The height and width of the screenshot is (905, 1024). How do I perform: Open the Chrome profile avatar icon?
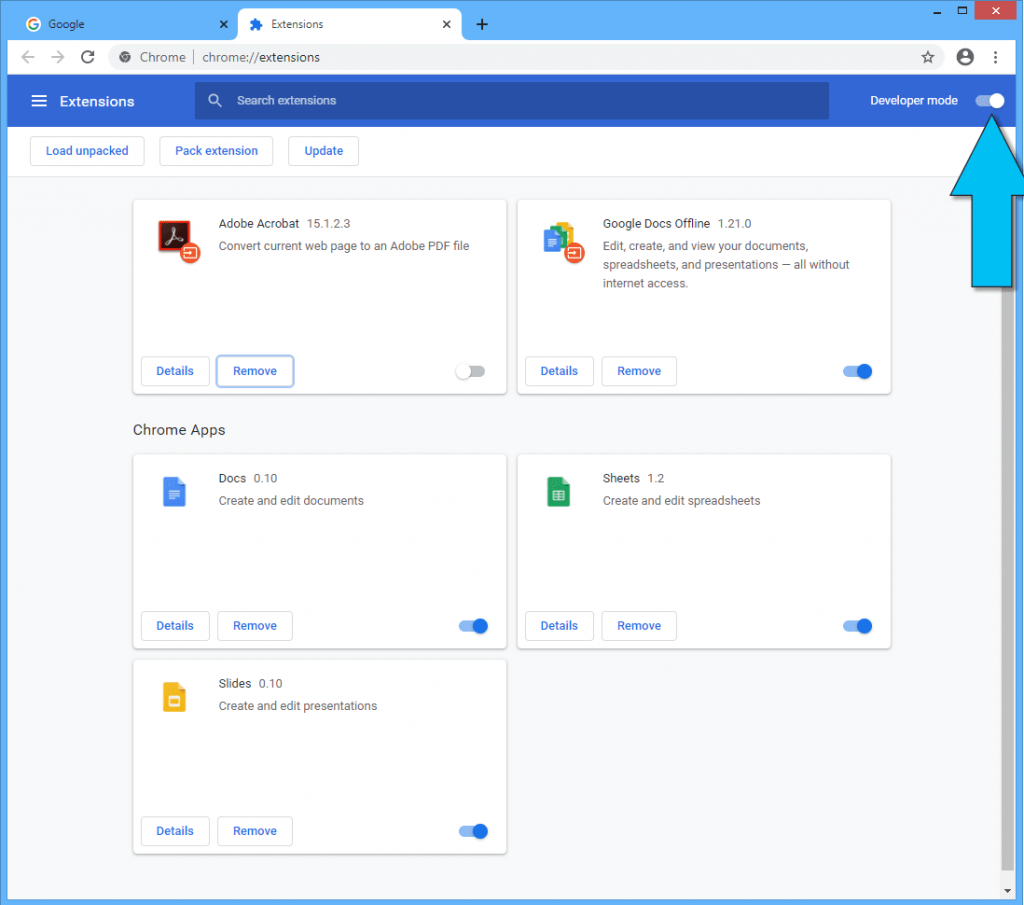coord(965,57)
